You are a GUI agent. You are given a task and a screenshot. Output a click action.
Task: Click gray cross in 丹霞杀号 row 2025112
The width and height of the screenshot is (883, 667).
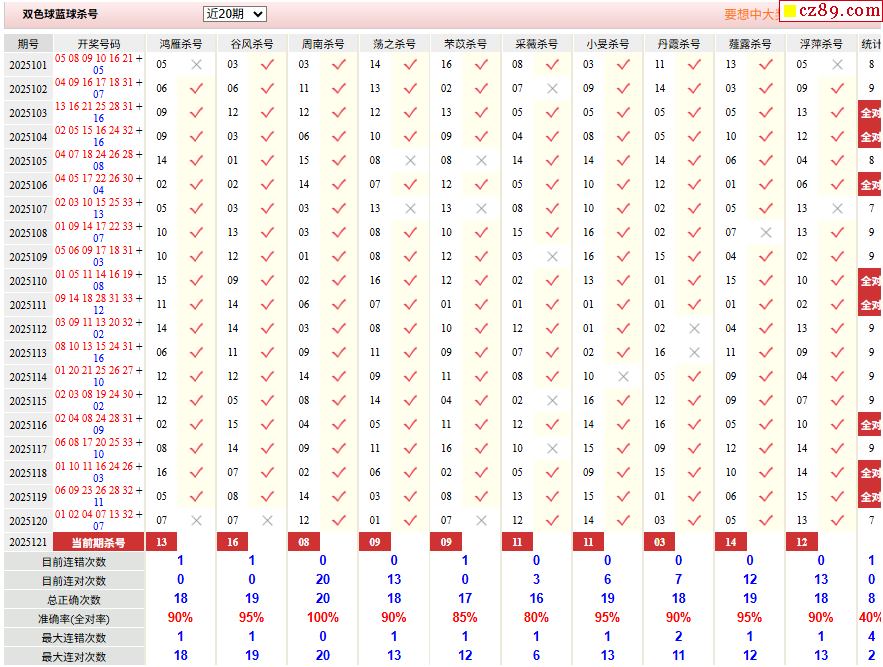[x=695, y=329]
